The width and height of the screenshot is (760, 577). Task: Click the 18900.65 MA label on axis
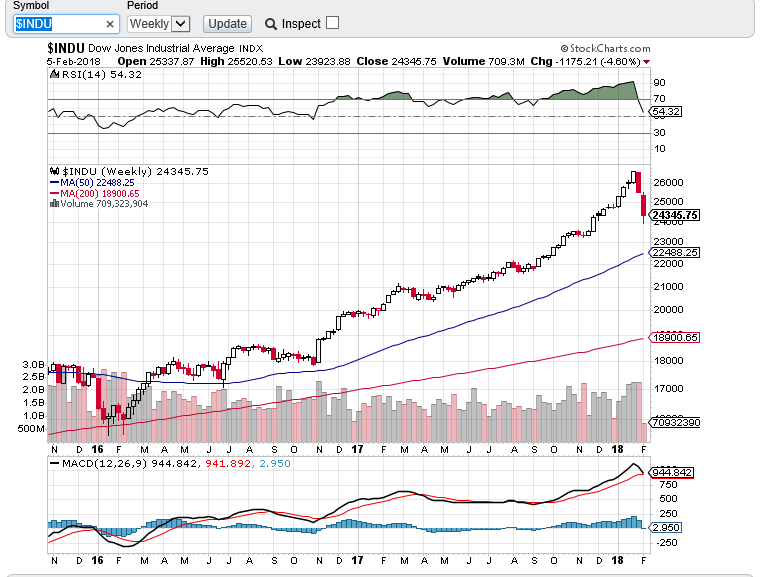tap(675, 337)
